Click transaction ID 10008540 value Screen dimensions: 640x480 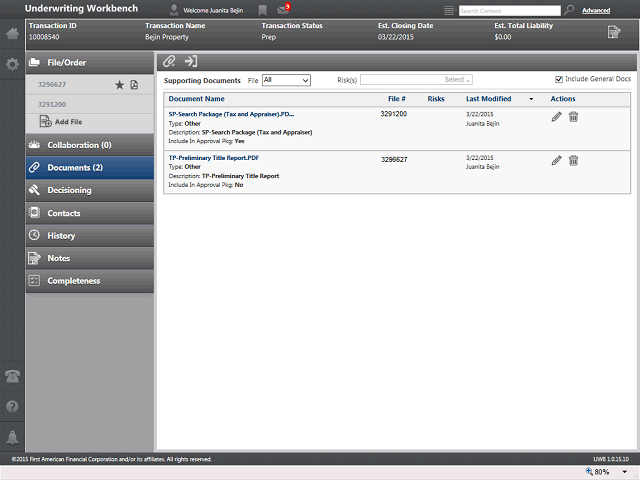pyautogui.click(x=44, y=37)
